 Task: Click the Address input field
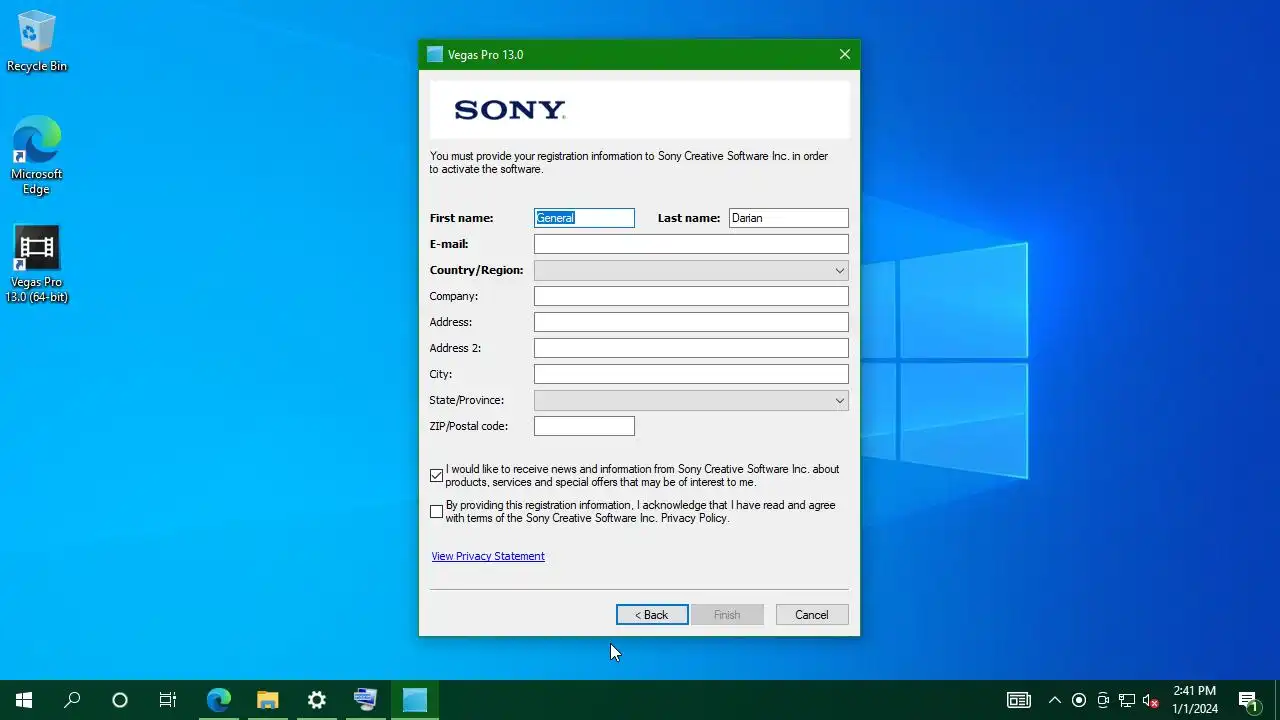pos(691,322)
